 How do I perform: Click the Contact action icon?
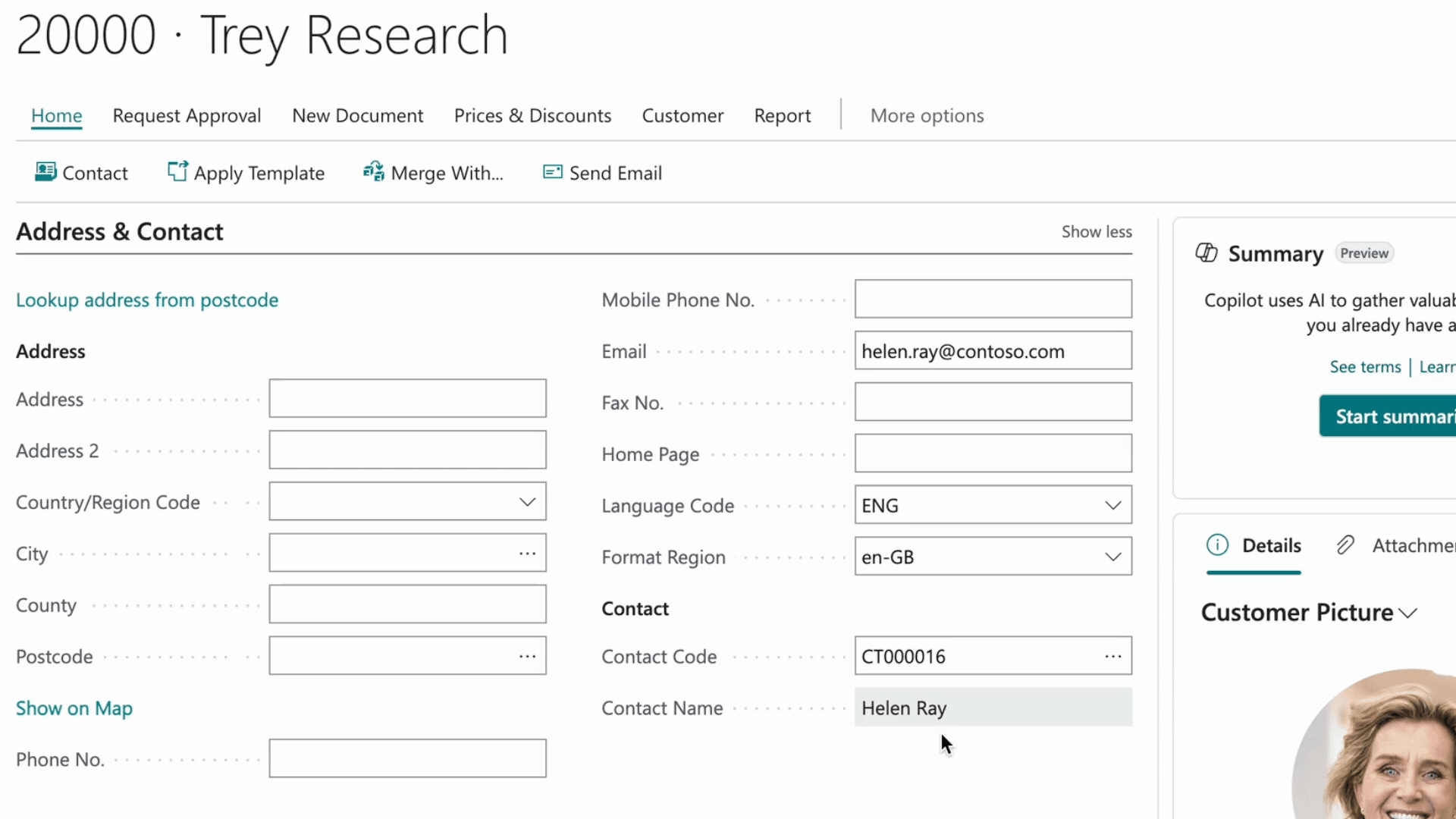click(45, 172)
